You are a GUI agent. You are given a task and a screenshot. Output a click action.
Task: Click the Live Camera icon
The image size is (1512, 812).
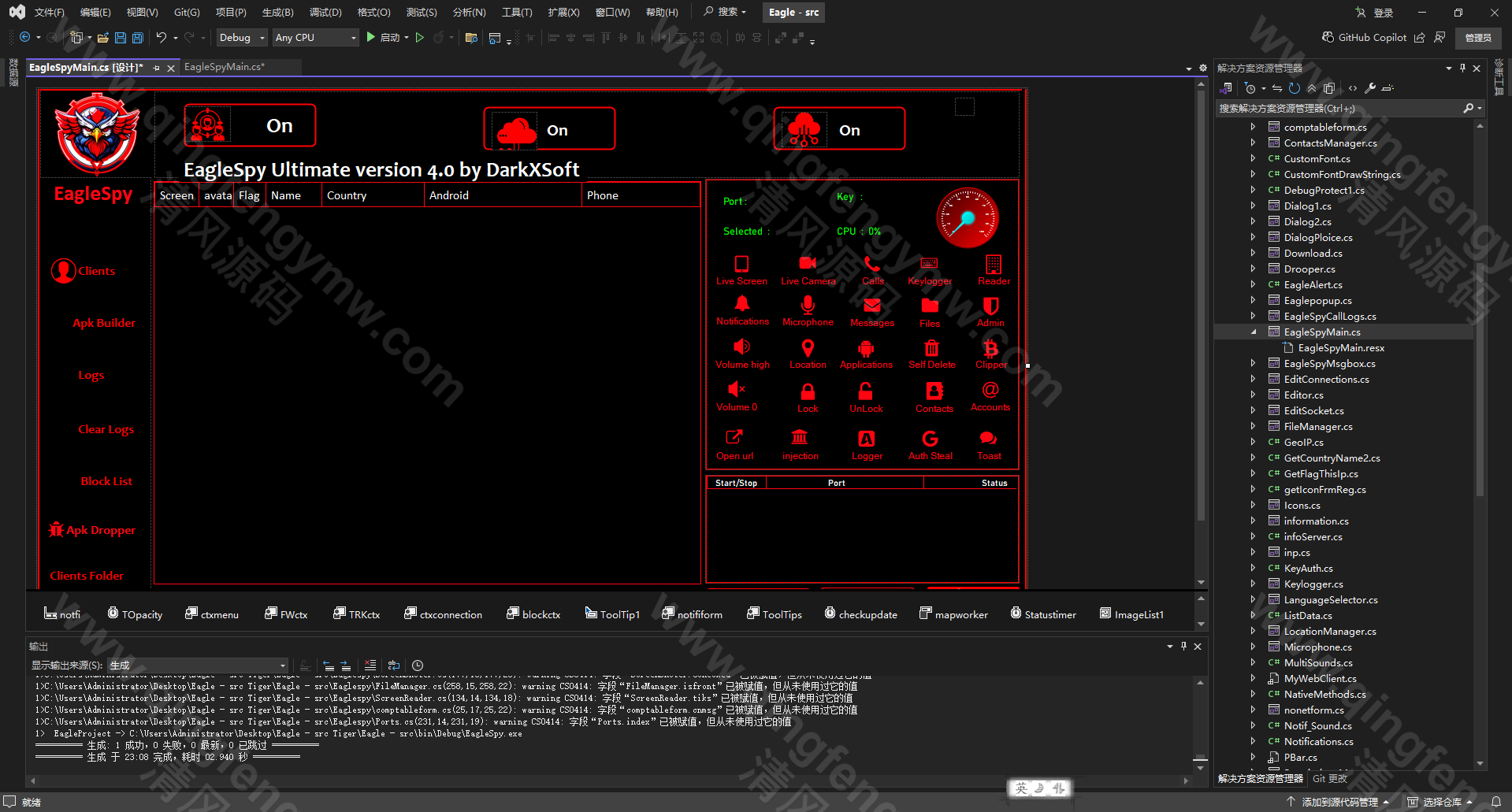pyautogui.click(x=808, y=263)
